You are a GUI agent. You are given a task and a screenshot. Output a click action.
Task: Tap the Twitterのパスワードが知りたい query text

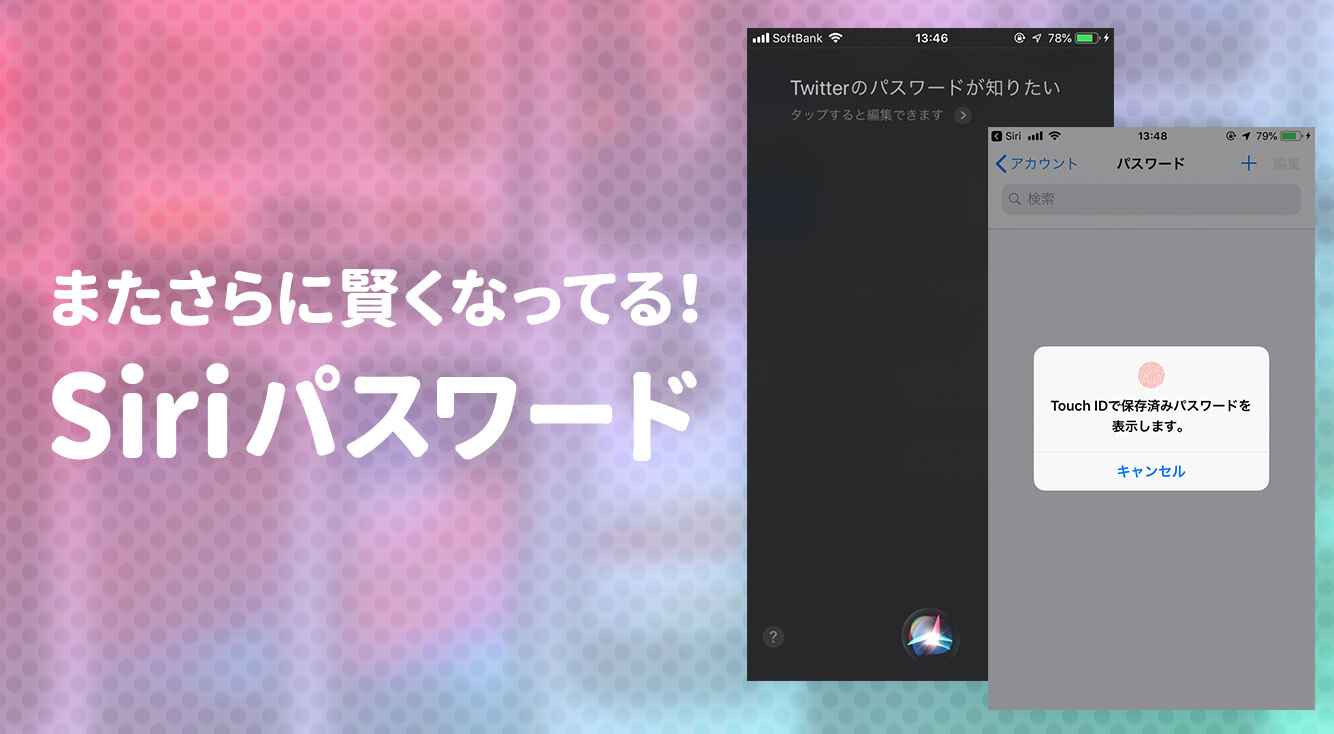tap(925, 88)
